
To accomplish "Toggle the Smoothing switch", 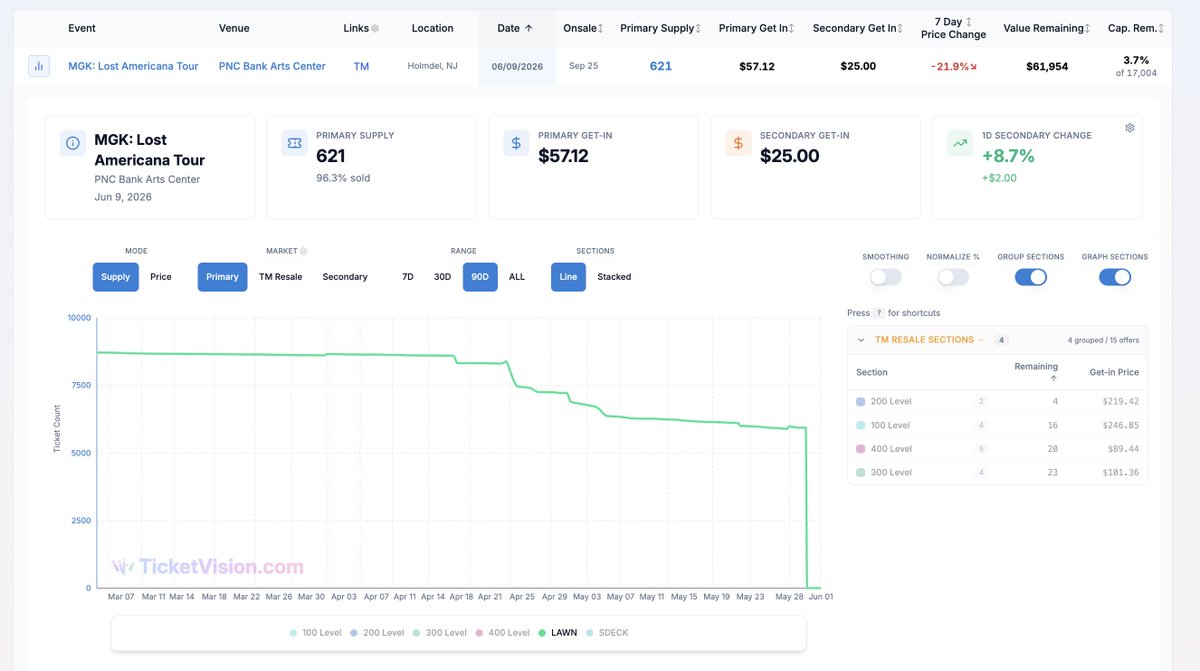I will click(885, 277).
